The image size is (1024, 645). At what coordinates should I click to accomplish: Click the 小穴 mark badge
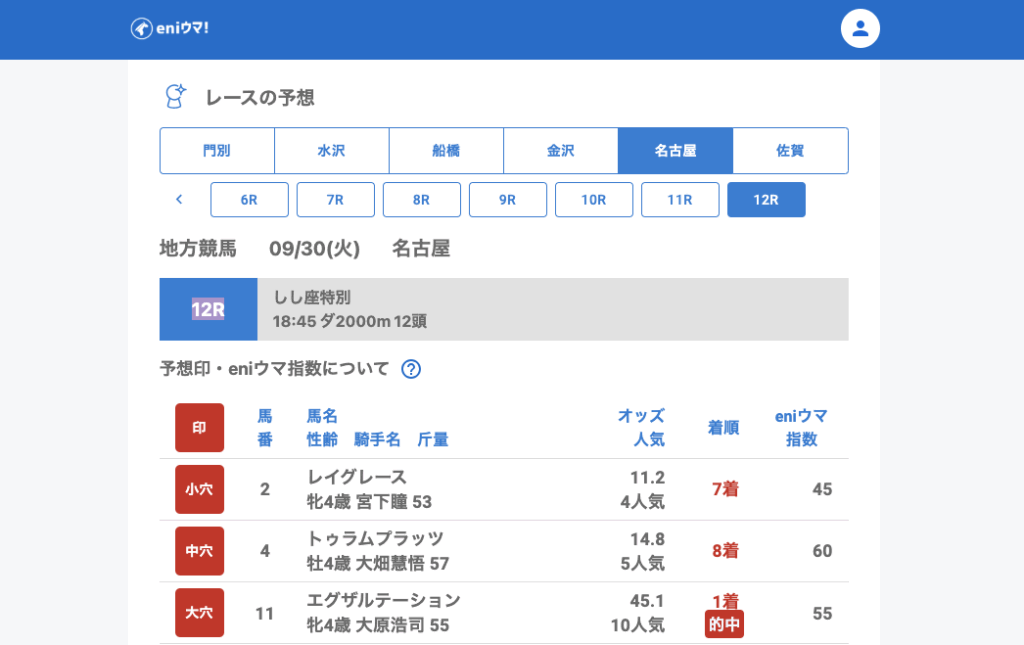tap(199, 489)
